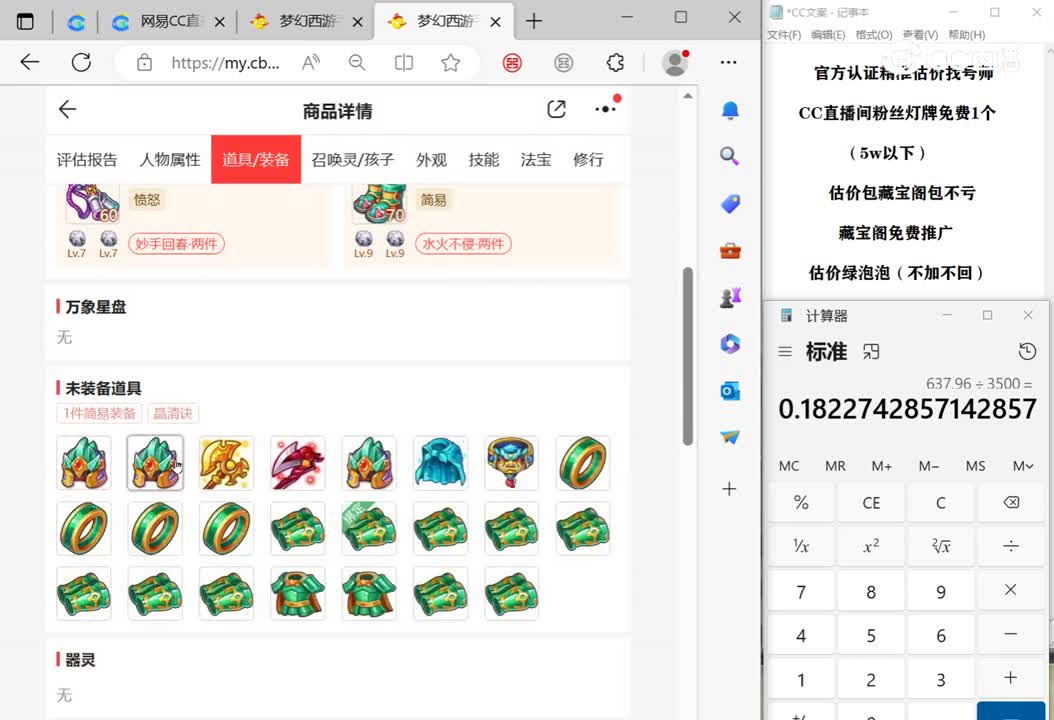Open the more options dots beside 商品详情
This screenshot has height=720, width=1054.
606,109
